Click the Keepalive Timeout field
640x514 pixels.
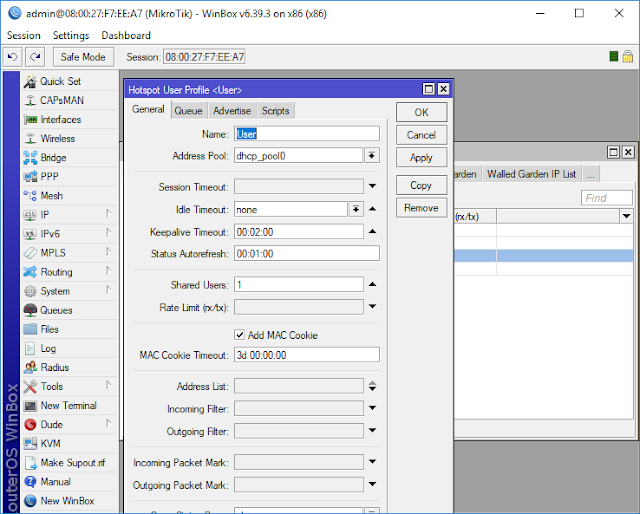pyautogui.click(x=299, y=232)
